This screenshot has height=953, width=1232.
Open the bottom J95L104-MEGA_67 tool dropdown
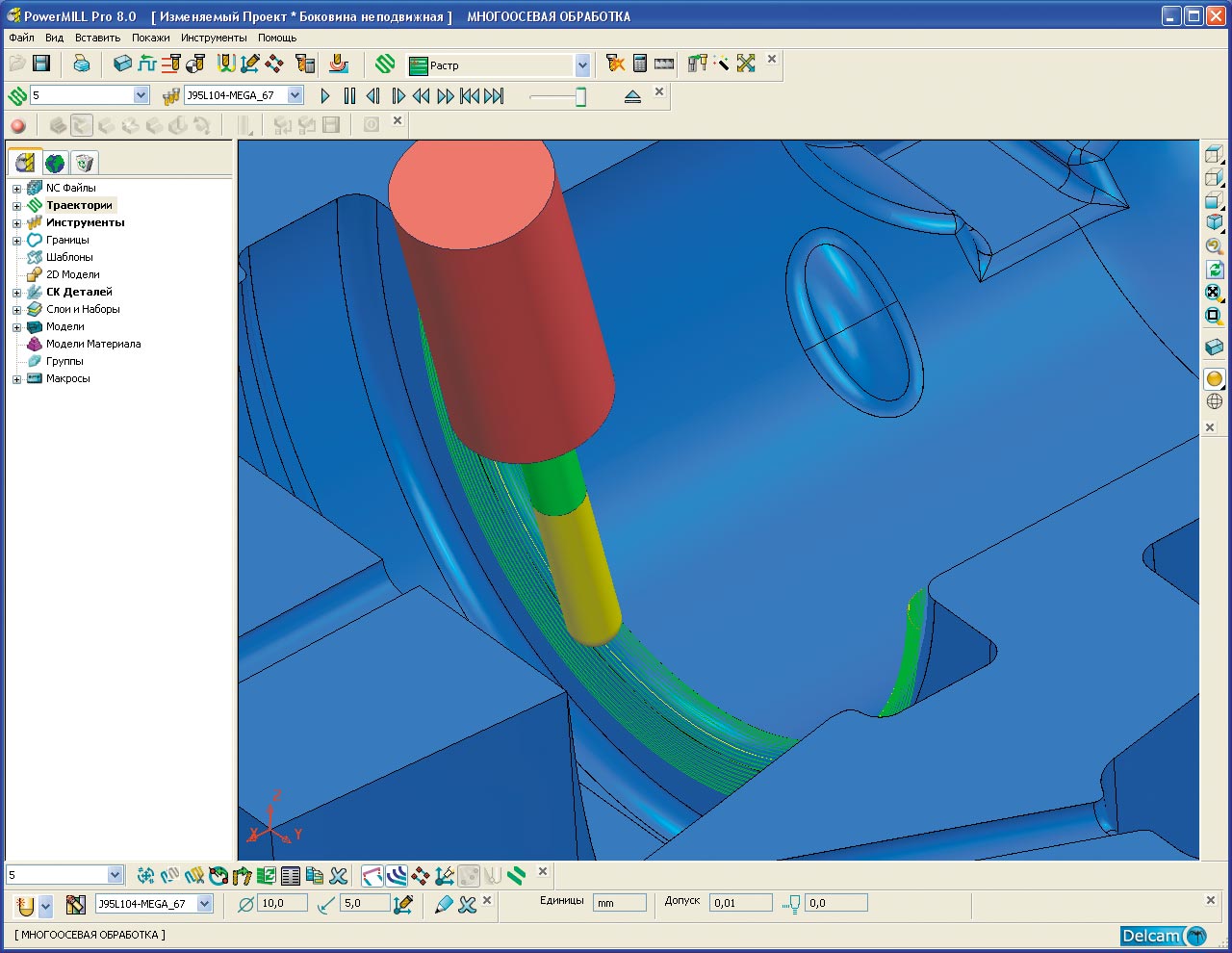pos(205,903)
